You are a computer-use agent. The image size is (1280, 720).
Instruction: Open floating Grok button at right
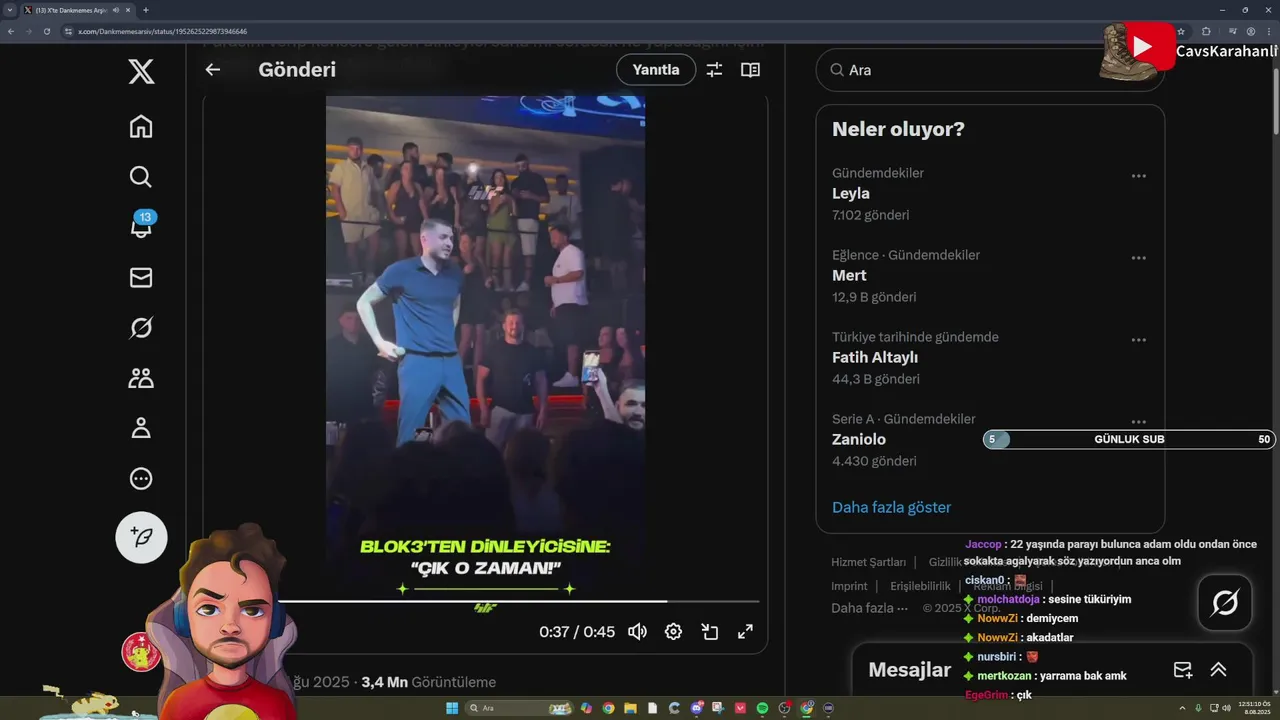point(1225,603)
